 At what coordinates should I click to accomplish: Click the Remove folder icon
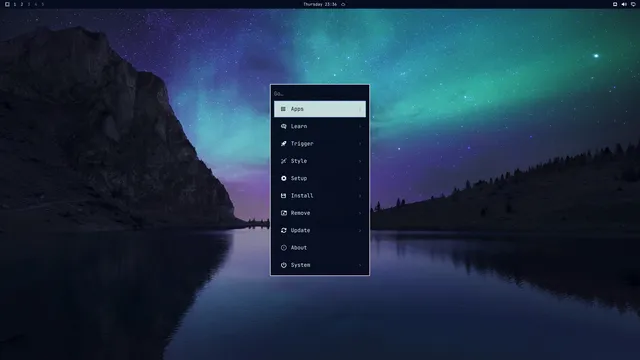tap(283, 213)
